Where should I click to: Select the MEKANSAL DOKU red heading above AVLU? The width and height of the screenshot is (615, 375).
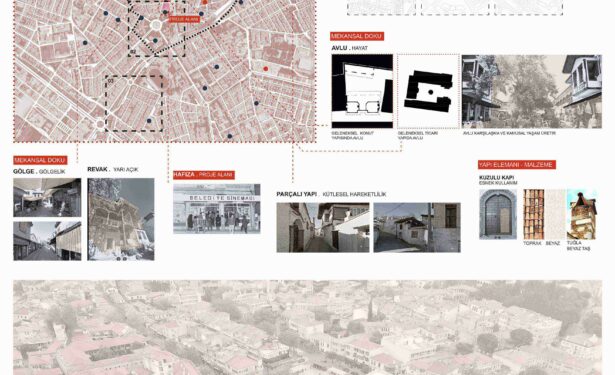pos(357,36)
